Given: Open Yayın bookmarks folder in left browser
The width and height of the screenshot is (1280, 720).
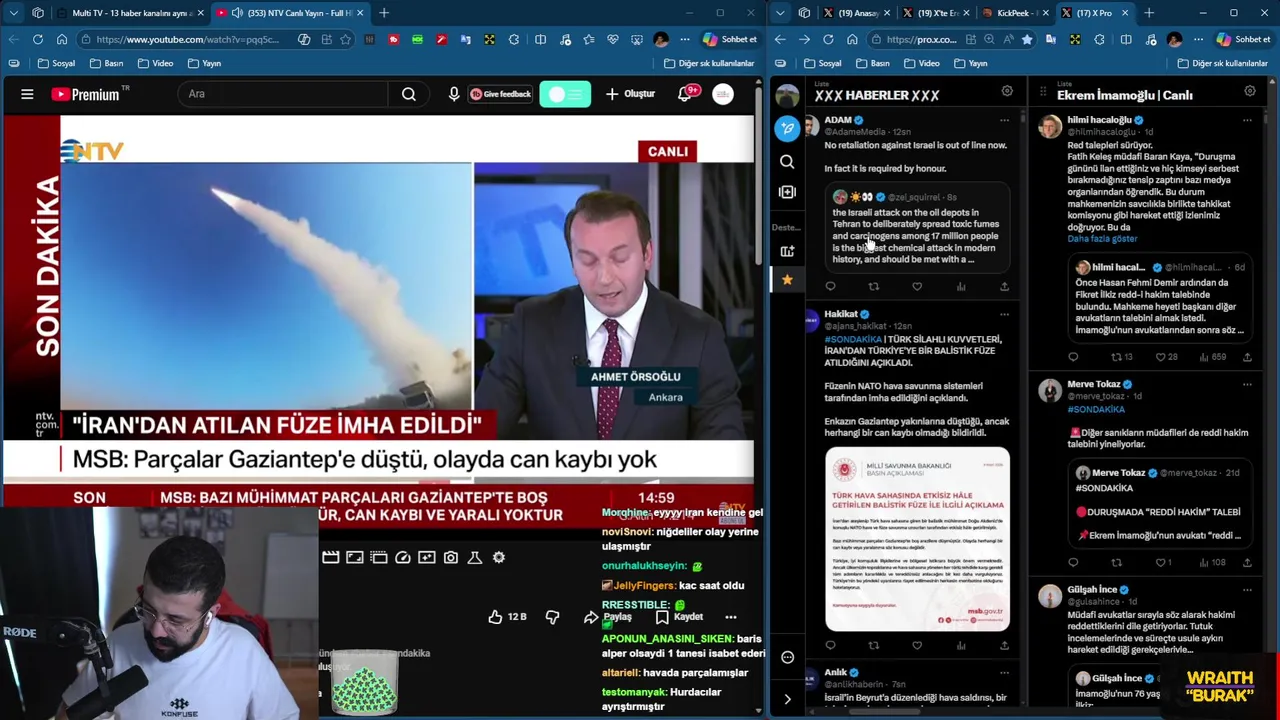Looking at the screenshot, I should click(204, 63).
